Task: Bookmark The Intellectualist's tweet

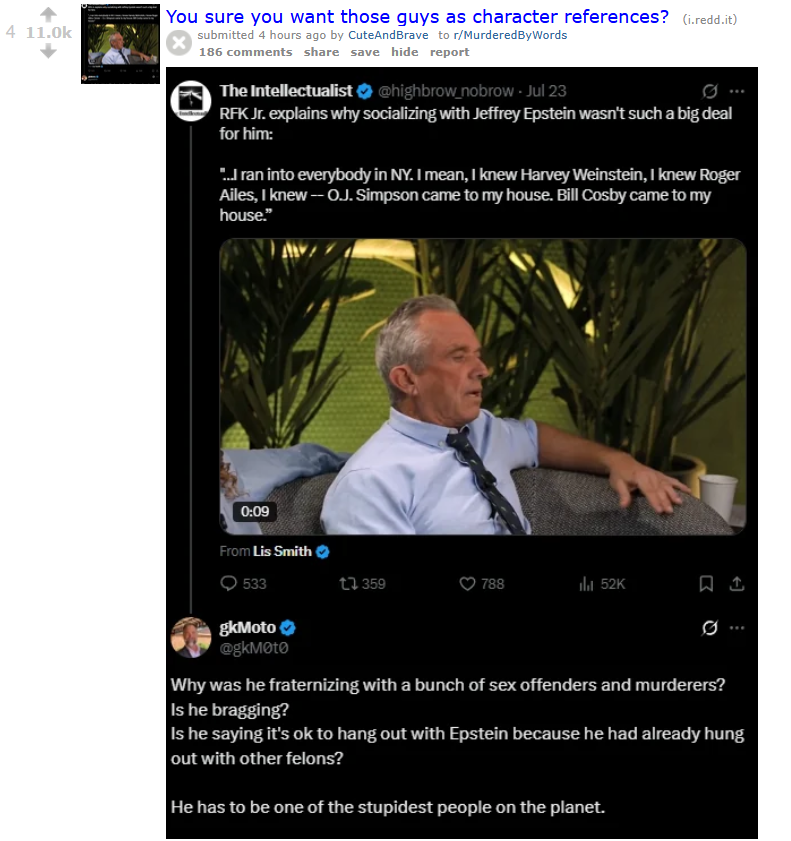Action: [706, 583]
